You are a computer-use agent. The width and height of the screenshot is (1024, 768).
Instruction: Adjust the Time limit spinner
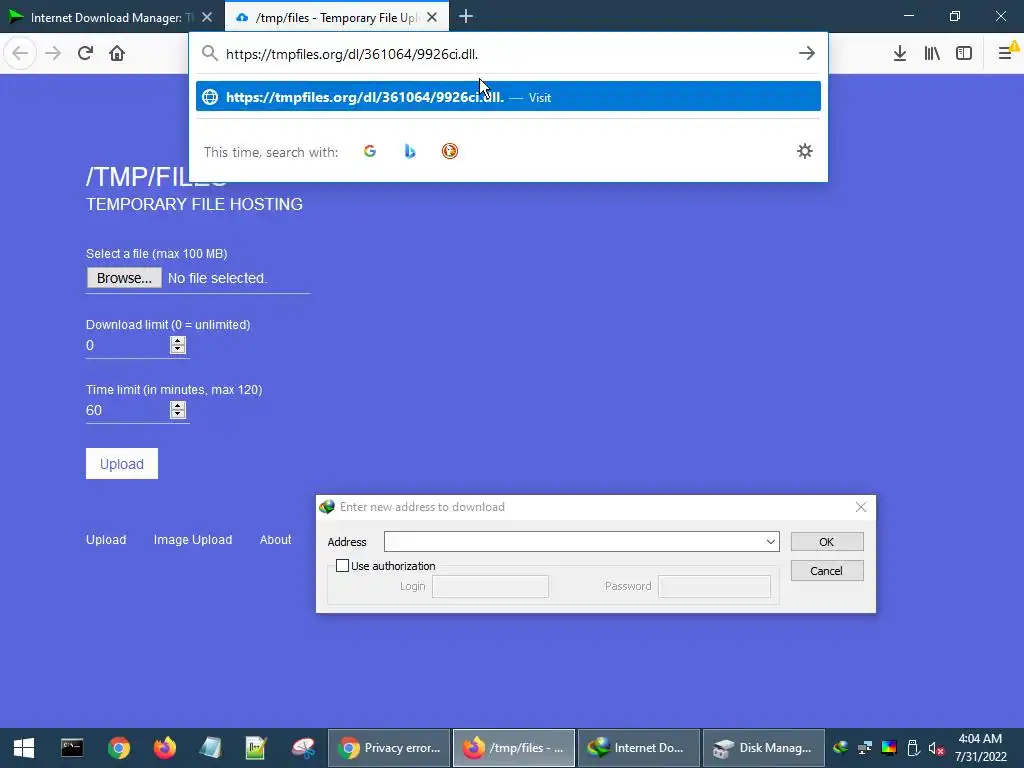click(x=178, y=410)
